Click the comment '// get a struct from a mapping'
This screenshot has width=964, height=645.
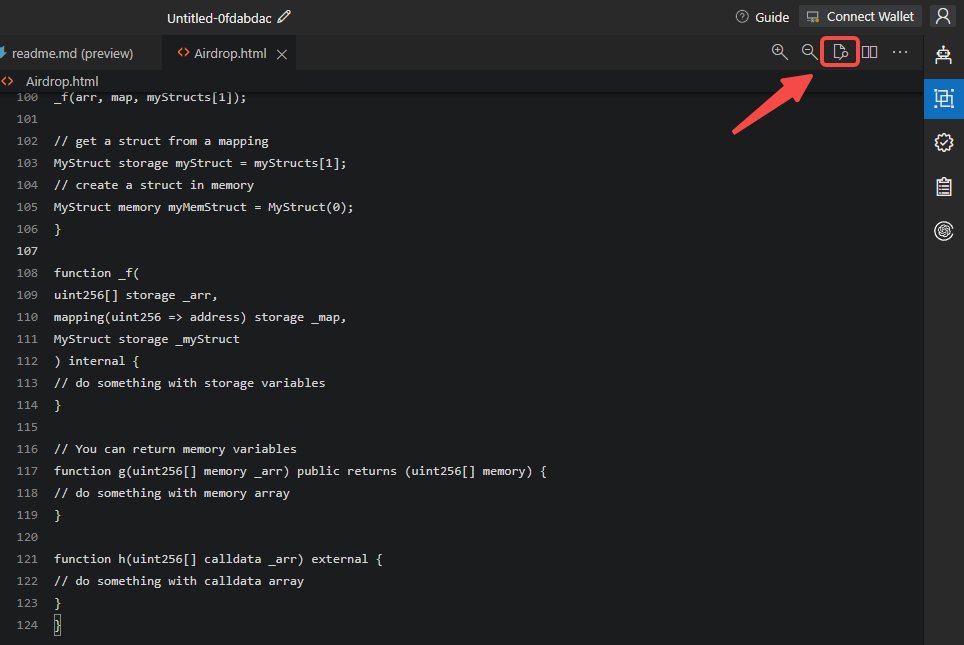161,141
